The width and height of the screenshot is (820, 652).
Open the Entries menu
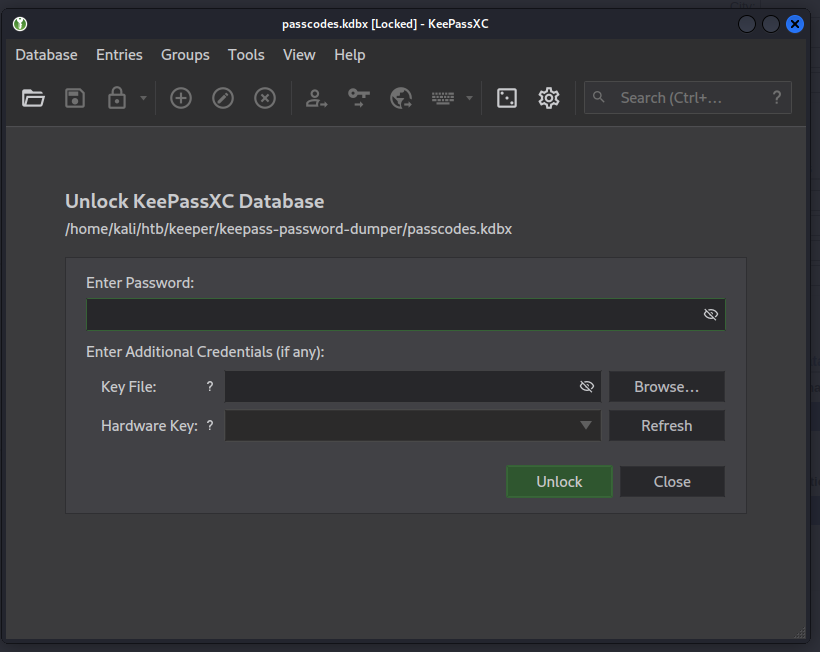(x=119, y=55)
